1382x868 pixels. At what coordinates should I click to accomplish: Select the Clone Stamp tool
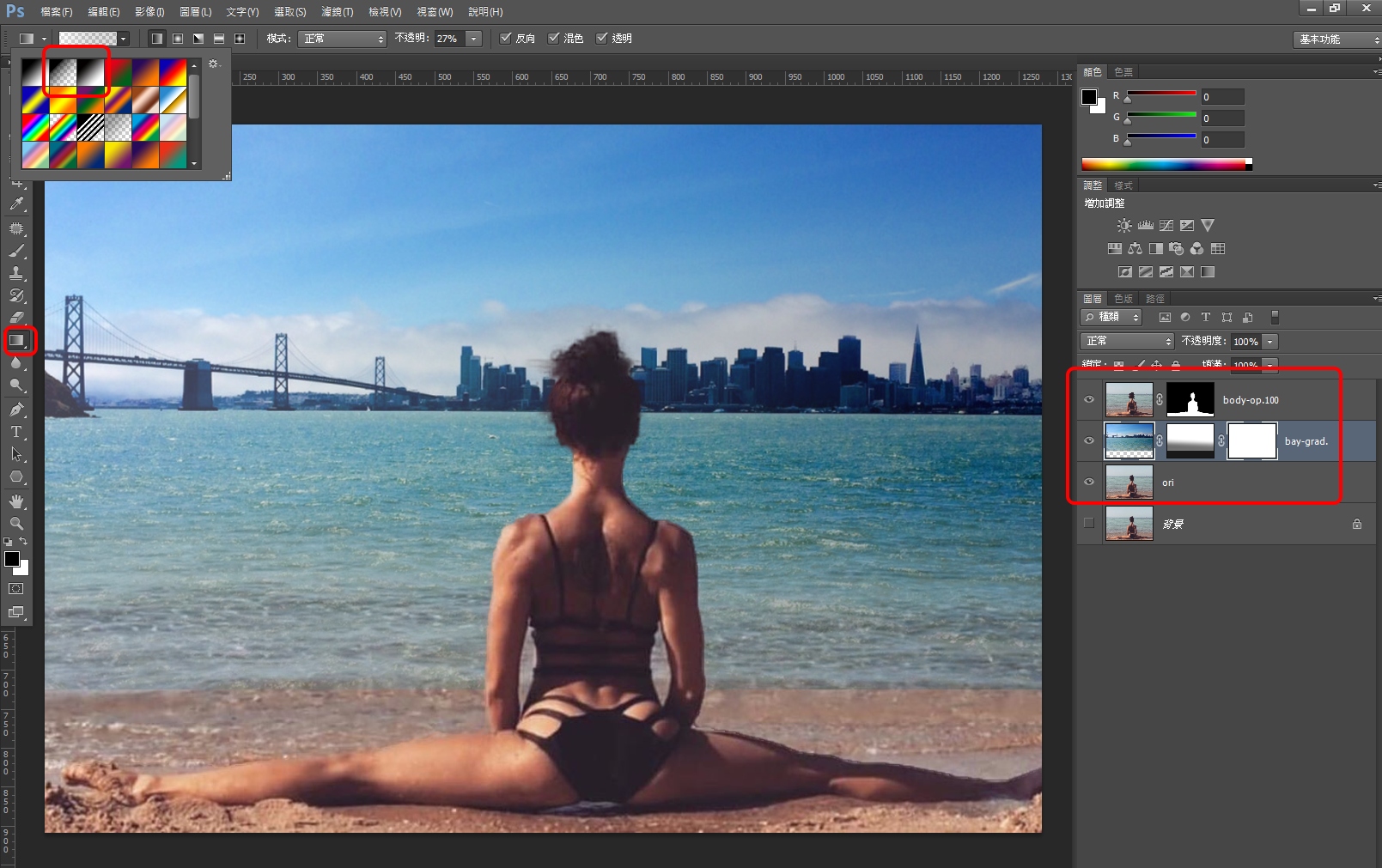(x=16, y=273)
